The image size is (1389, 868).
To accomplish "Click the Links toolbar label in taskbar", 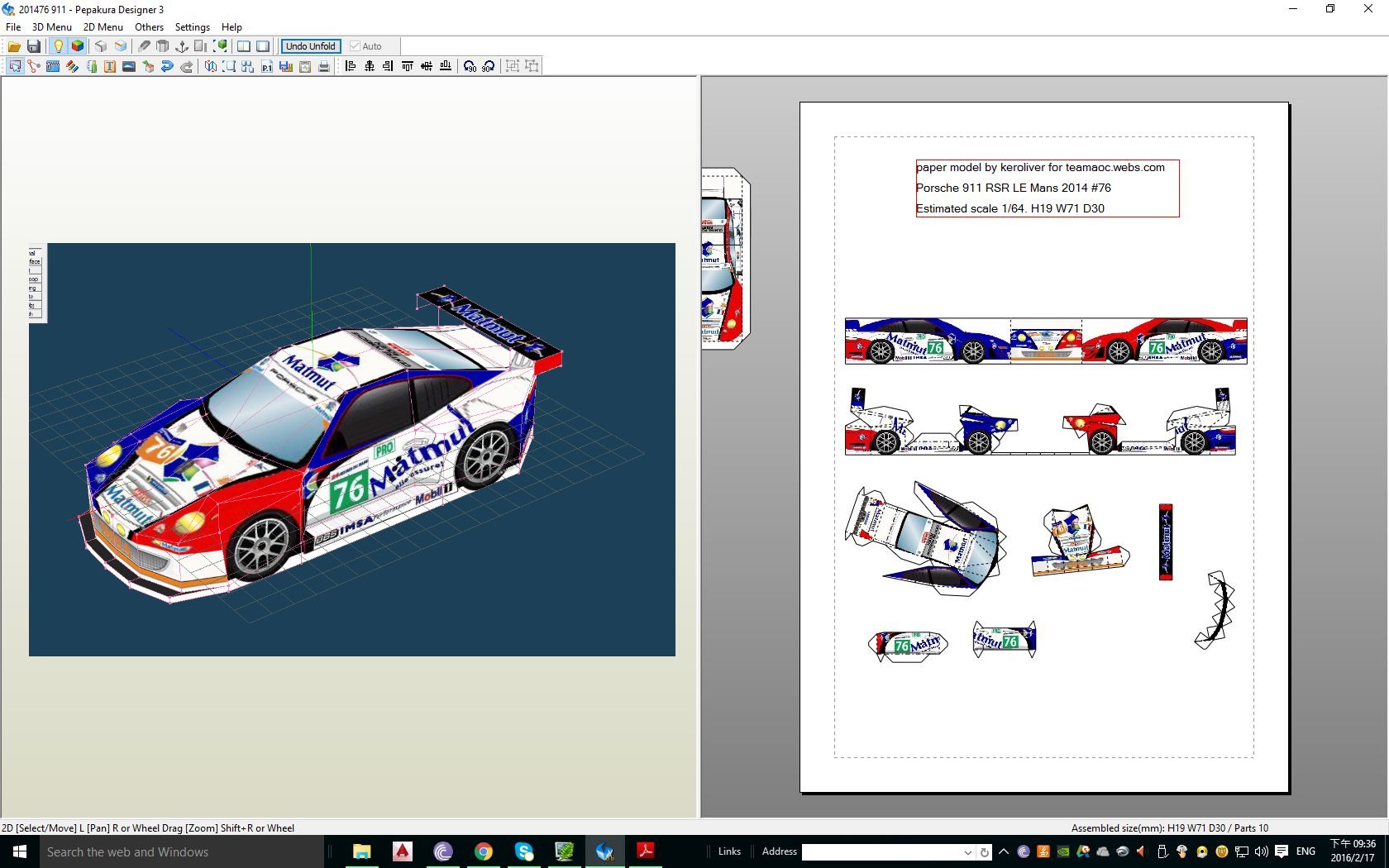I will coord(729,851).
